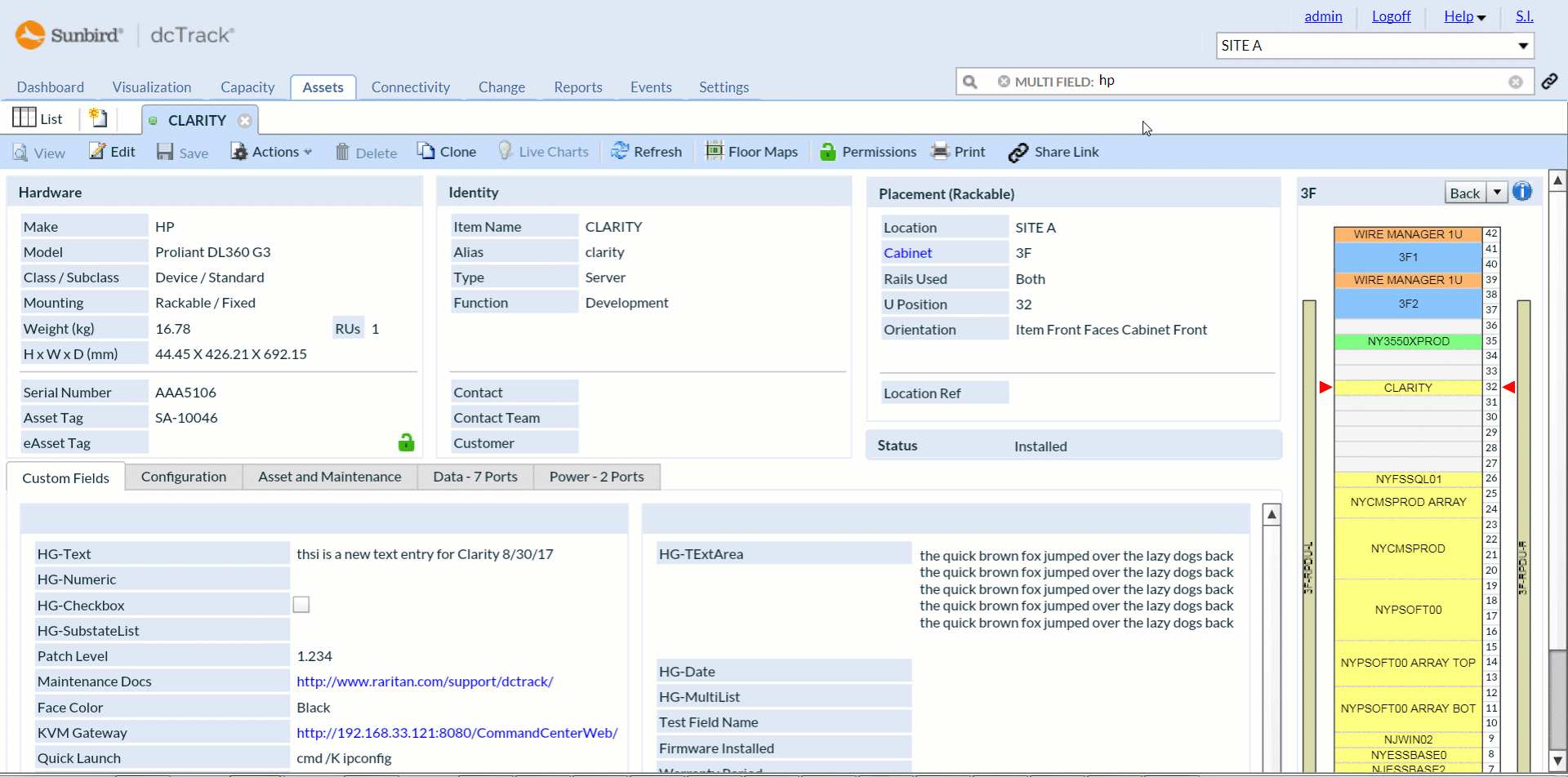Click the Clone icon in toolbar
The image size is (1568, 777).
point(425,152)
